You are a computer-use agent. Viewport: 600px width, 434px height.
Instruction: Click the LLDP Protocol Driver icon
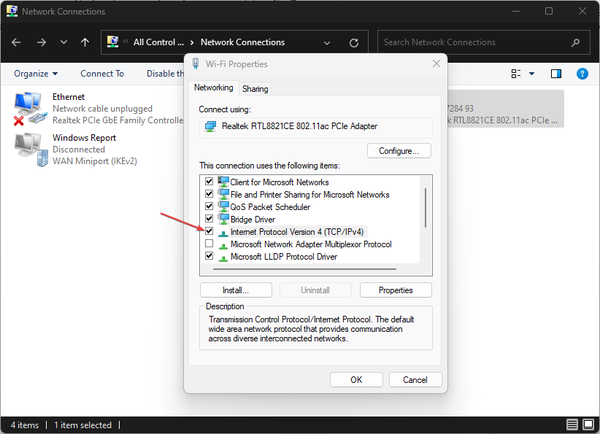coord(223,258)
